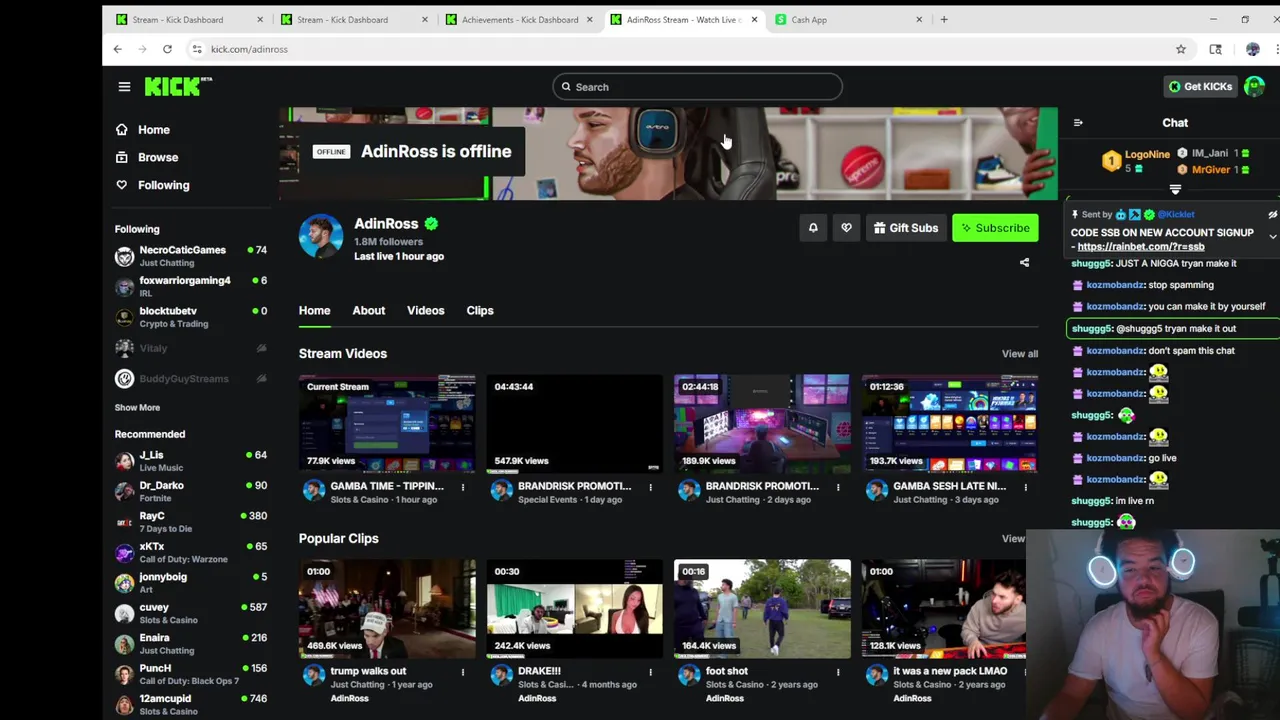
Task: Open Dr_Darko recommended channel
Action: pyautogui.click(x=190, y=491)
